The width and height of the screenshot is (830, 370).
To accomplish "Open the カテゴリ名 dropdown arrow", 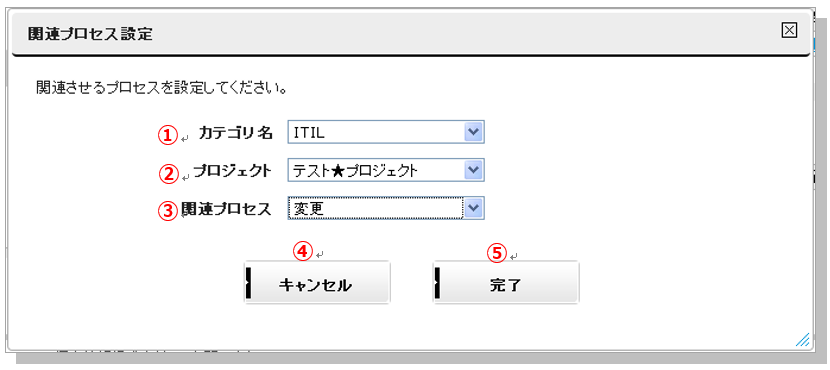I will pos(473,132).
